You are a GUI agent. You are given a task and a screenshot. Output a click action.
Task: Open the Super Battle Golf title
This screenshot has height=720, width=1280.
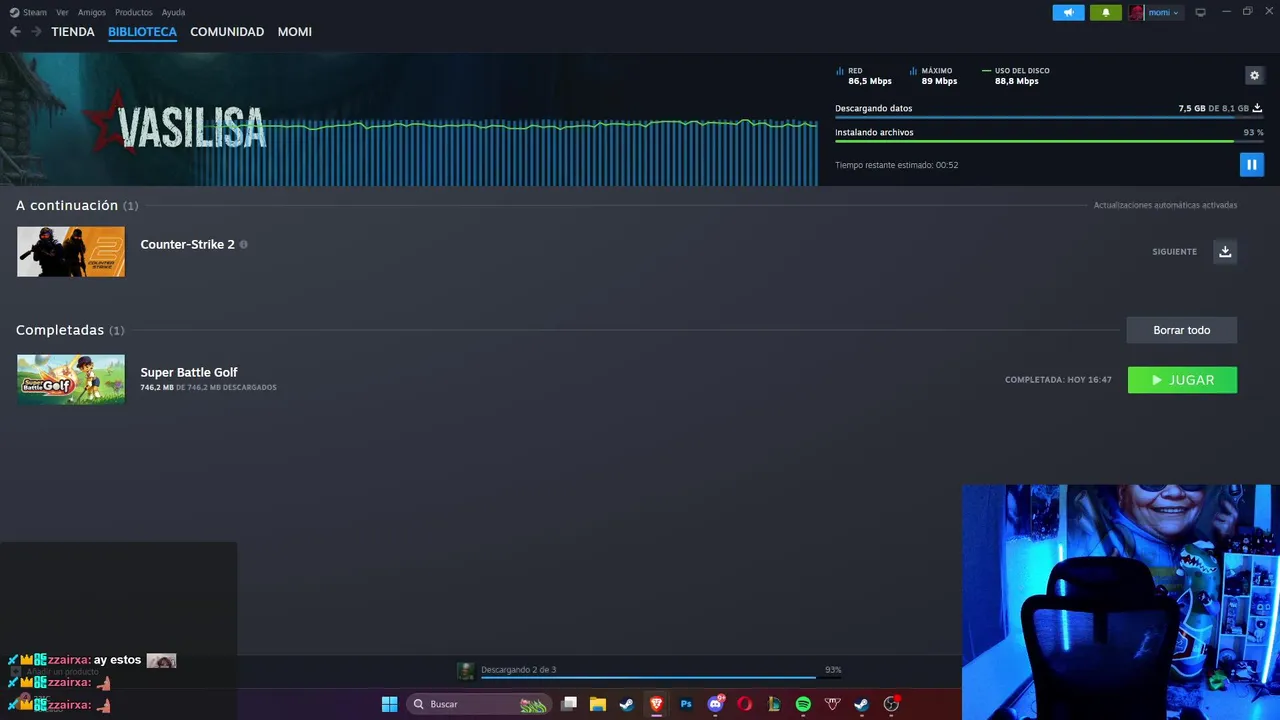point(189,372)
